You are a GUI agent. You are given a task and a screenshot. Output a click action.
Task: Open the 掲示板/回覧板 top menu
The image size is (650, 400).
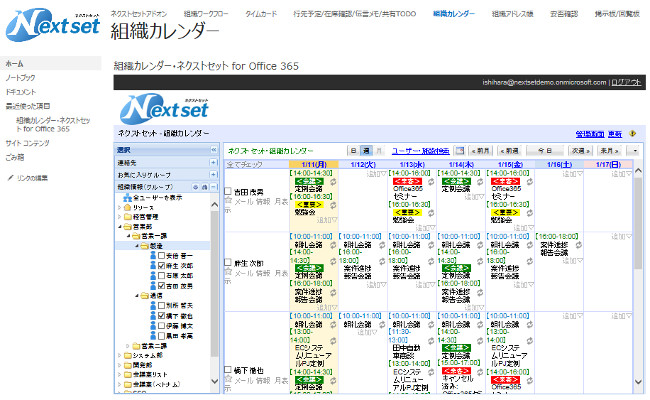(617, 14)
